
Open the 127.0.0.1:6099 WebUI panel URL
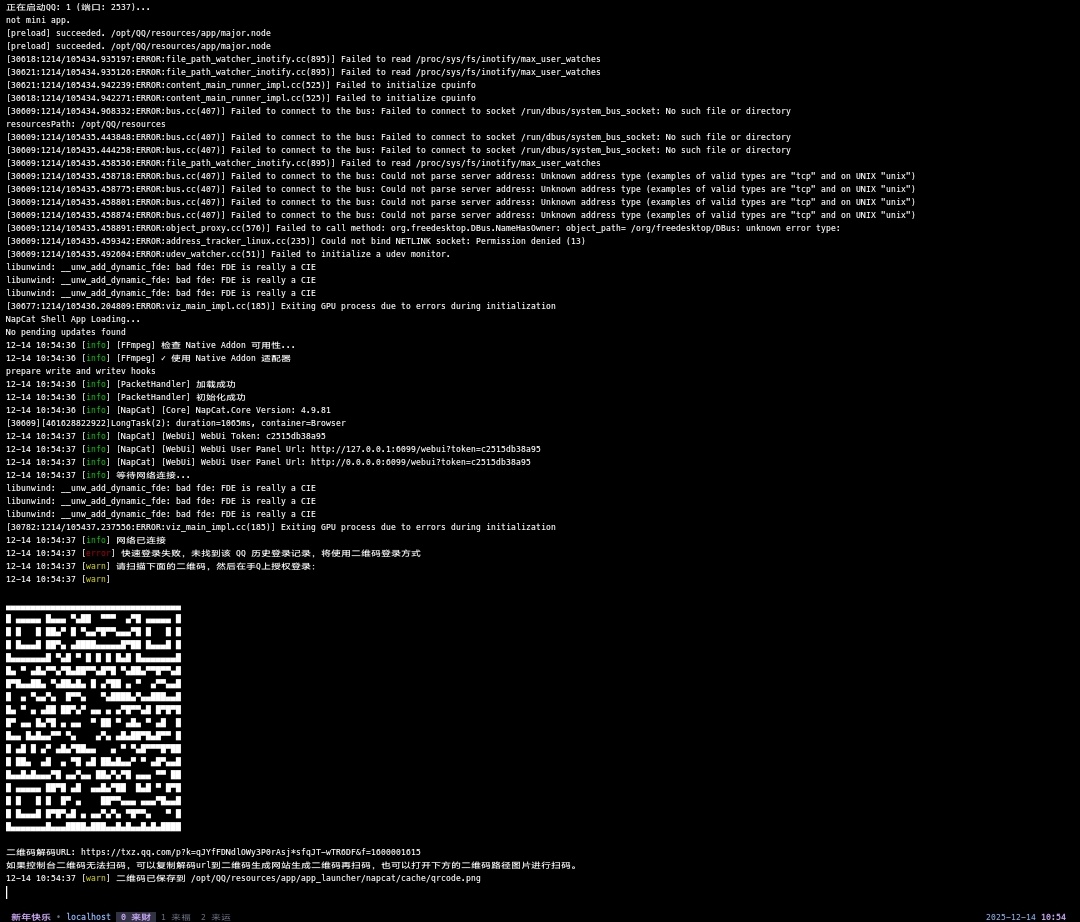(425, 450)
